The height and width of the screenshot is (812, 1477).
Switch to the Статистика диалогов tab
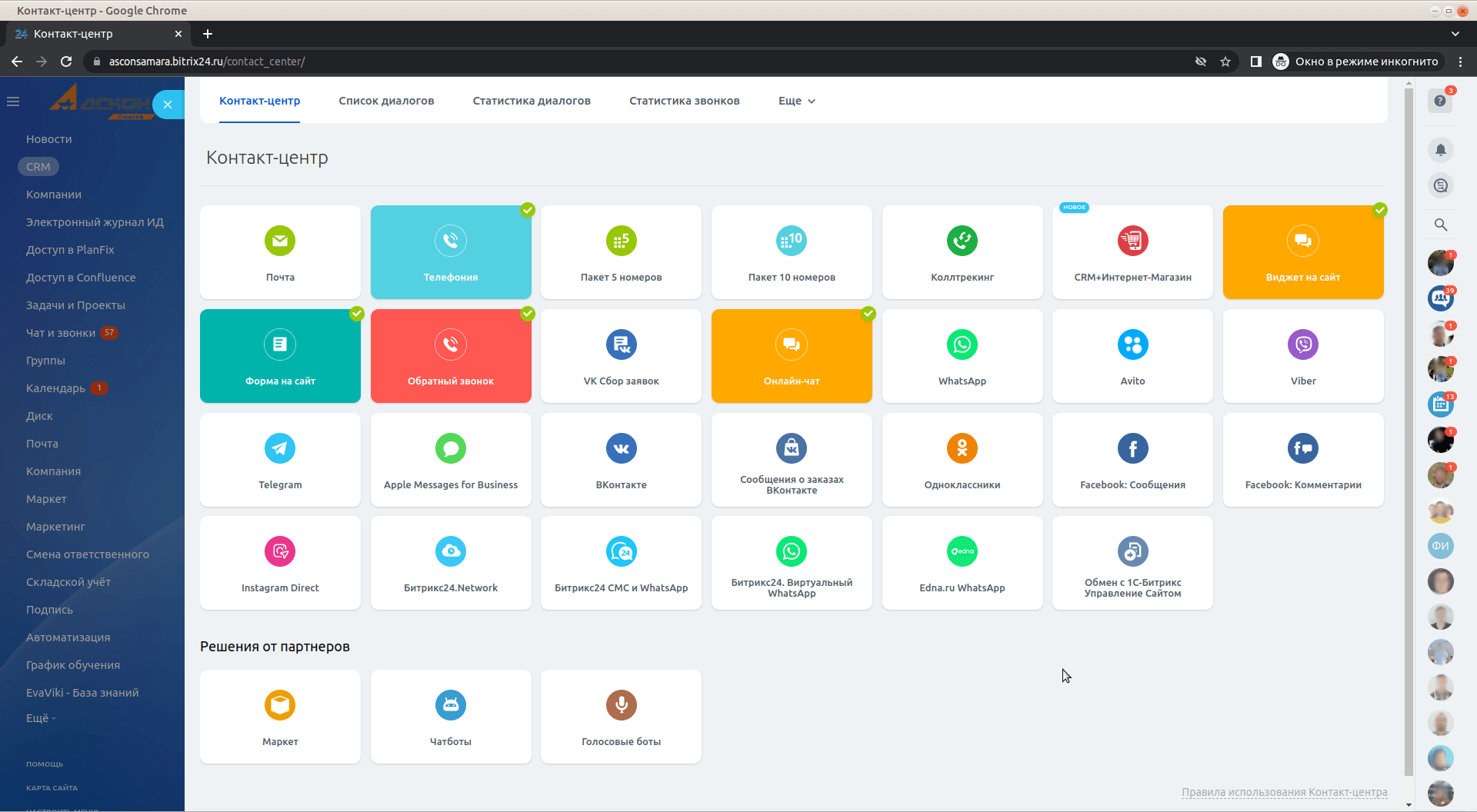tap(532, 101)
